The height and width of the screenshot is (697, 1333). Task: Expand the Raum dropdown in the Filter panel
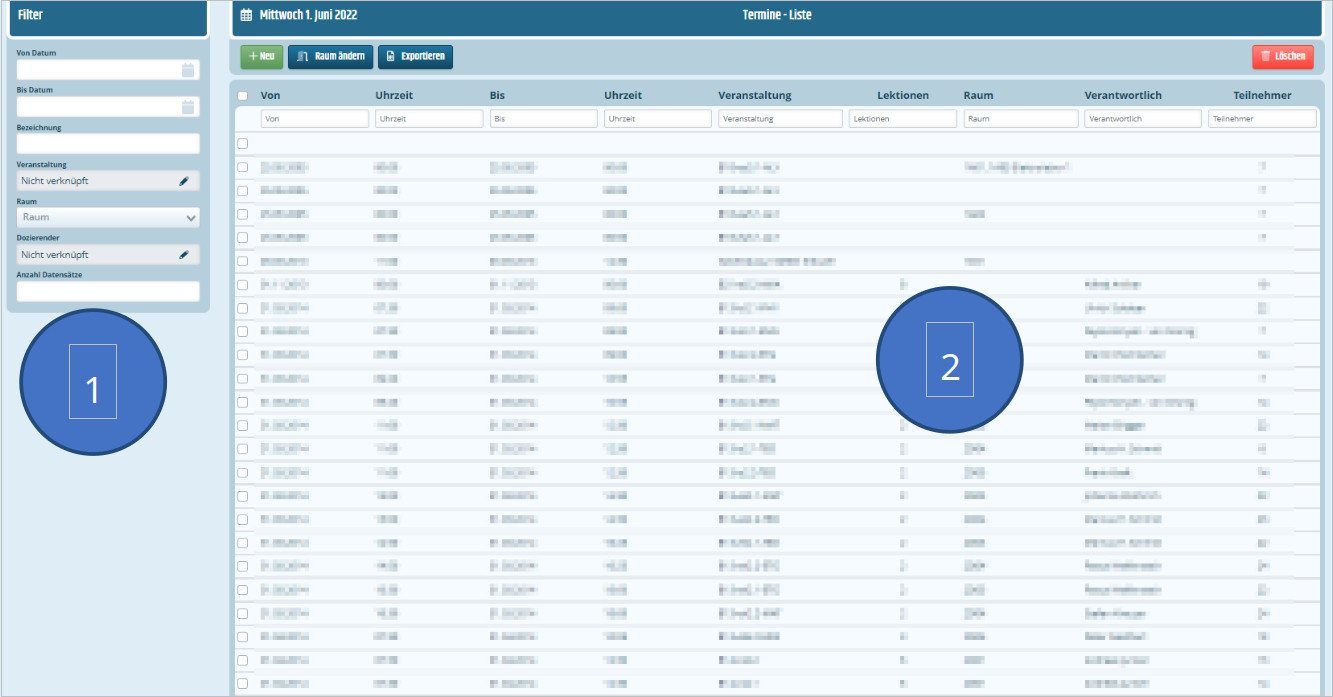point(108,217)
